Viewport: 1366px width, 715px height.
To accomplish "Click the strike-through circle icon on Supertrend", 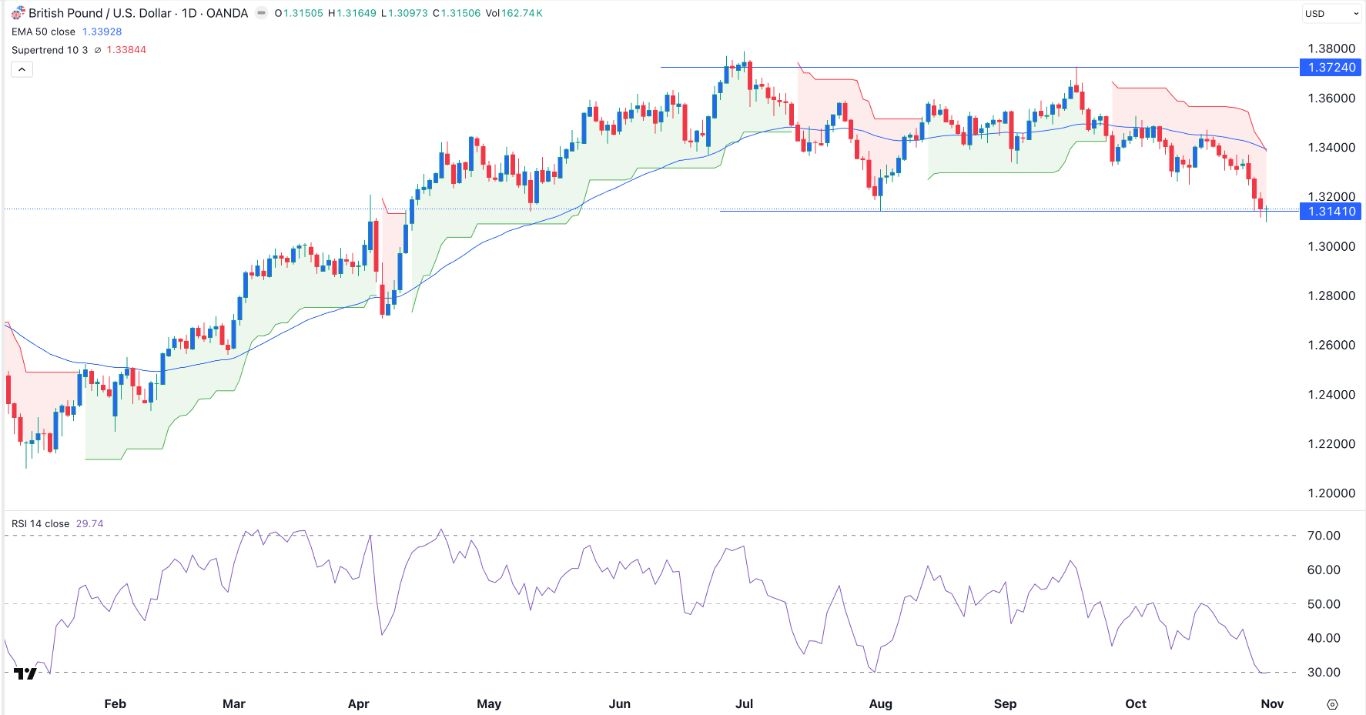I will click(97, 49).
